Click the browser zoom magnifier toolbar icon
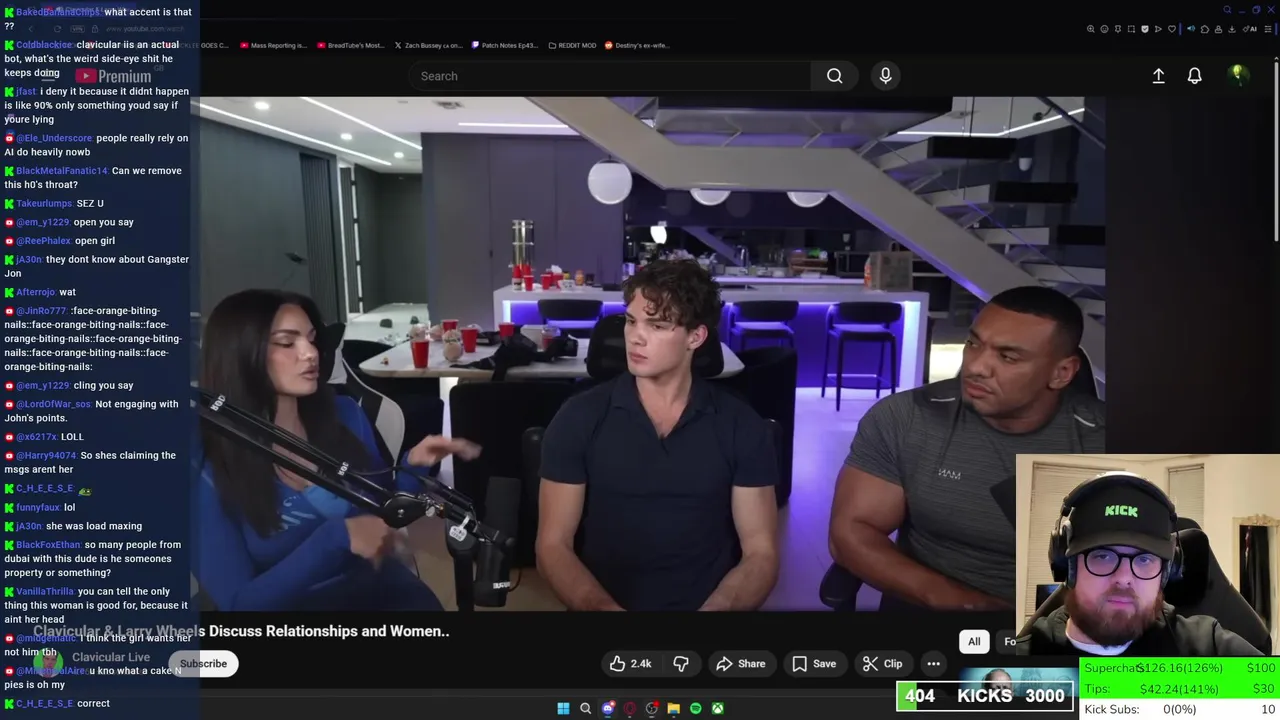1280x720 pixels. click(1091, 29)
